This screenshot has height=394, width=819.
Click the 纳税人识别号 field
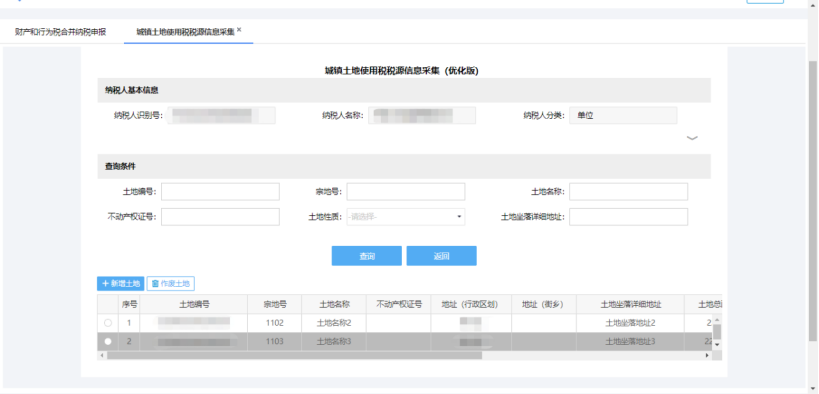221,115
